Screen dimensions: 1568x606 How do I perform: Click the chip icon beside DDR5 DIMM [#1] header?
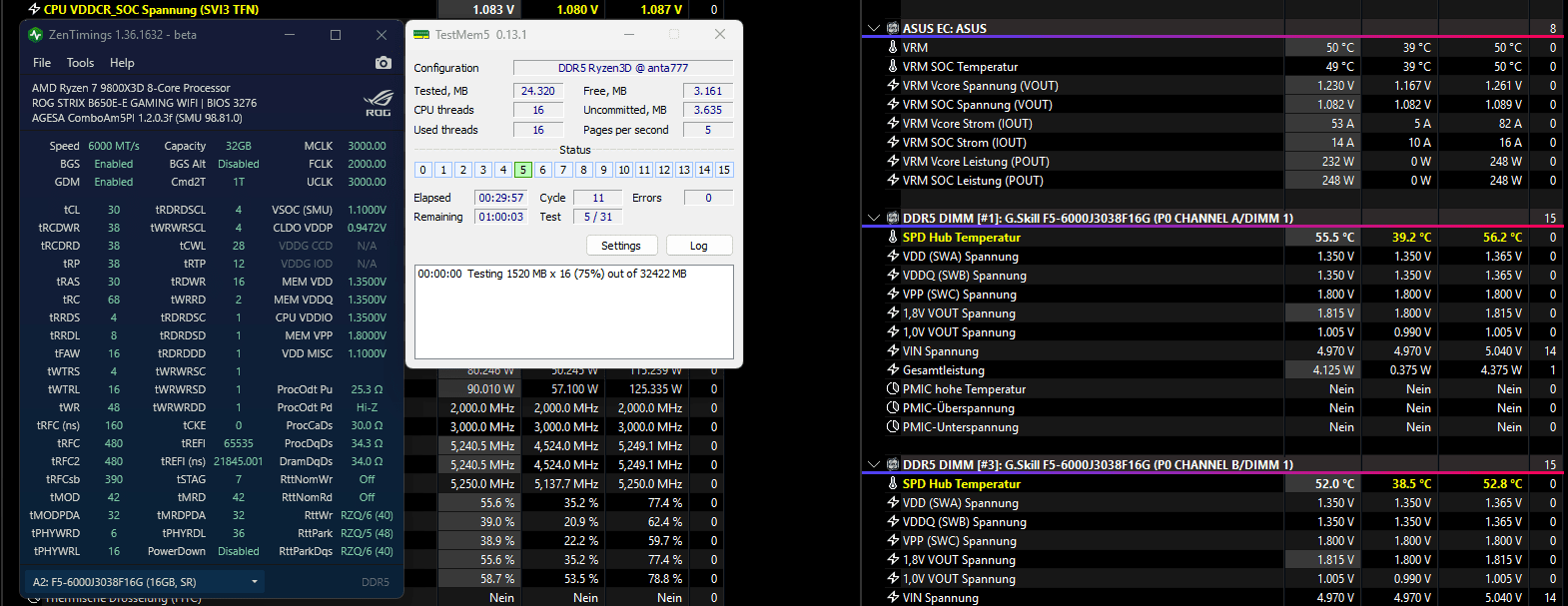coord(893,218)
